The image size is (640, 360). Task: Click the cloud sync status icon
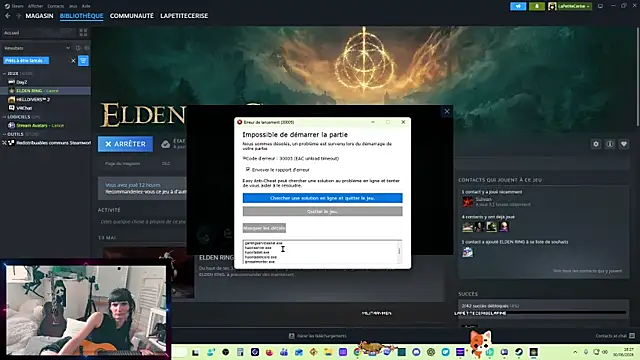click(x=165, y=144)
